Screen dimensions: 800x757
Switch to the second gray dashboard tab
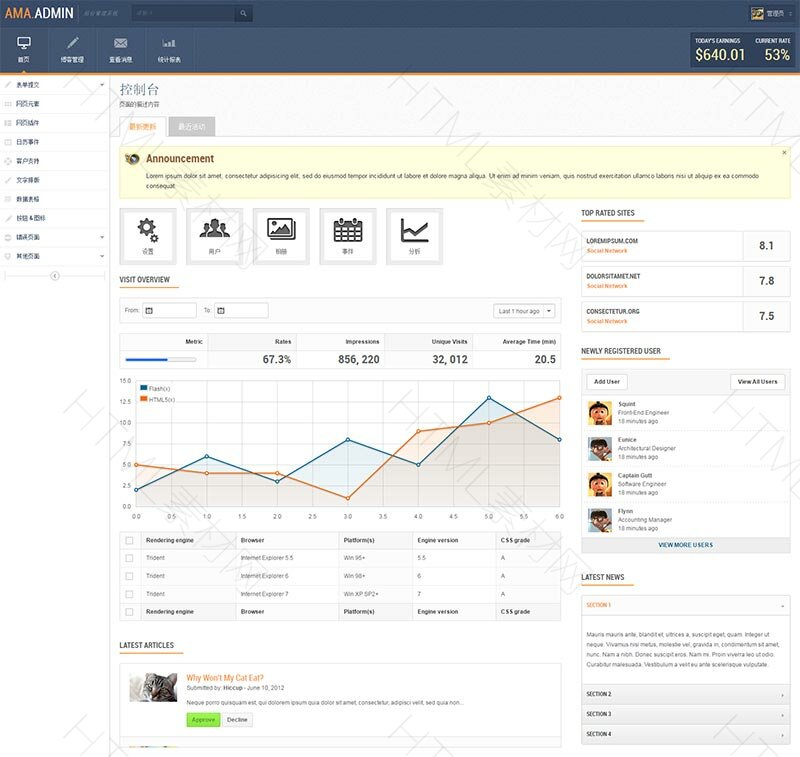(x=192, y=127)
